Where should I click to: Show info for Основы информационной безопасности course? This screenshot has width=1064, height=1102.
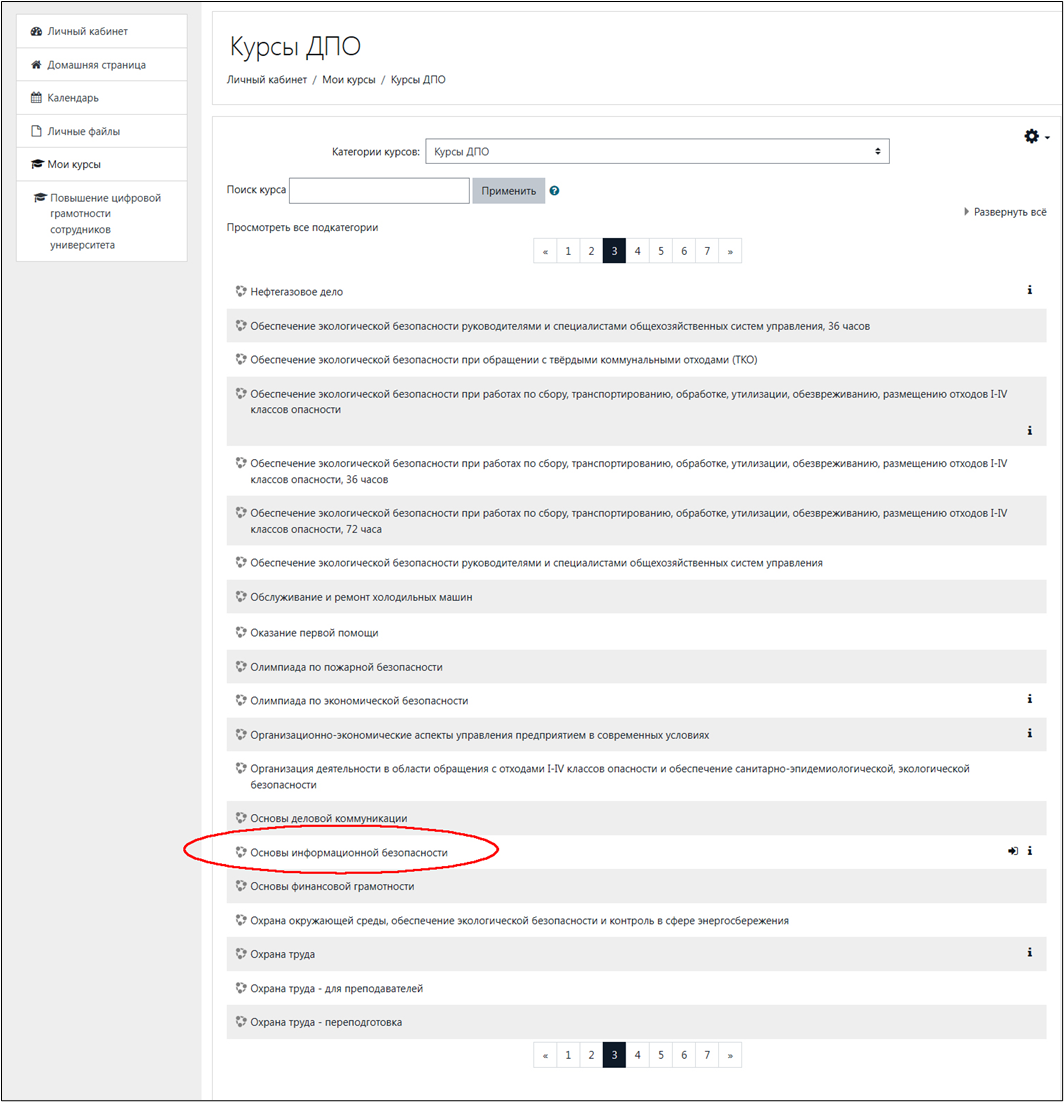(x=1029, y=851)
